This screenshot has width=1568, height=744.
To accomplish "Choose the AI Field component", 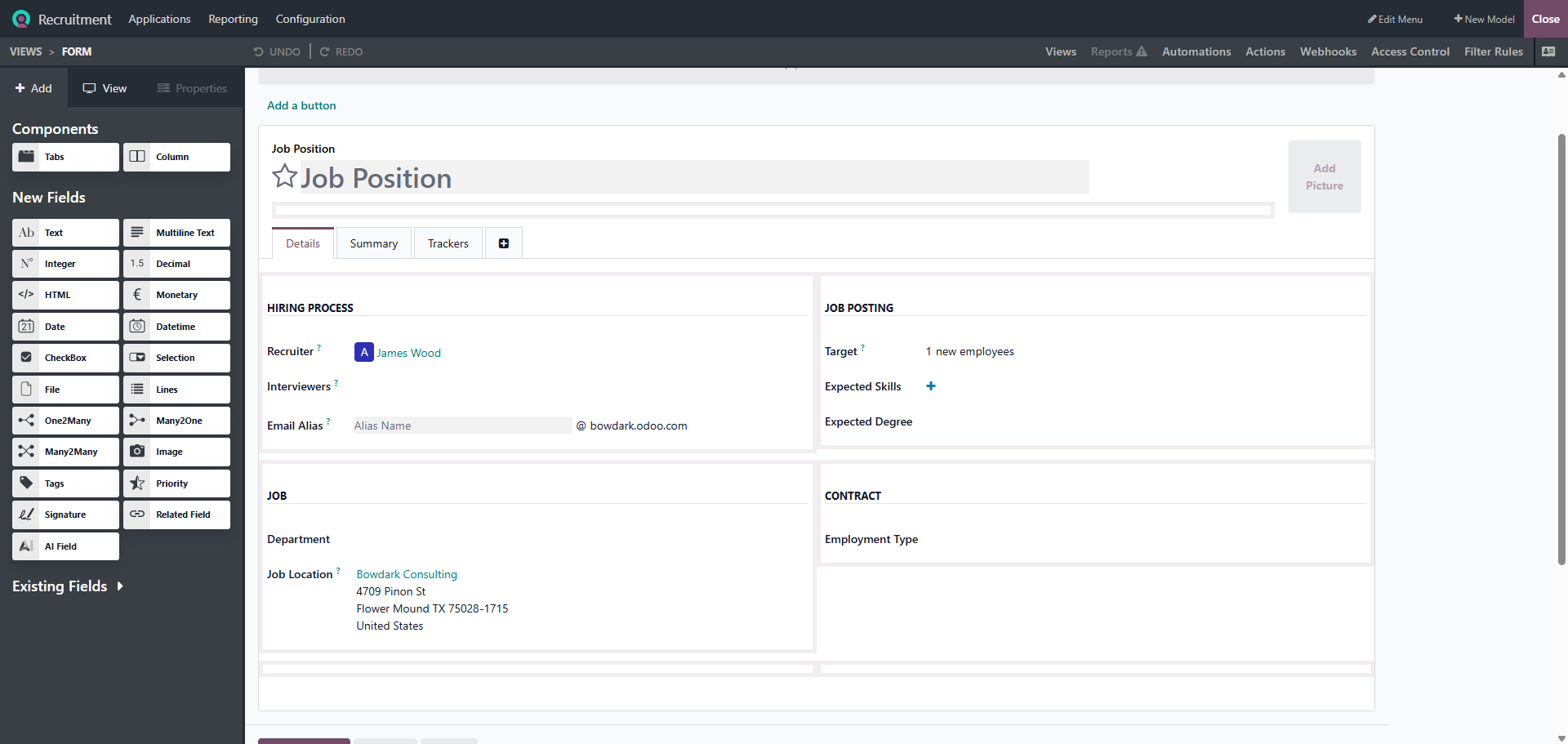I will pyautogui.click(x=65, y=546).
